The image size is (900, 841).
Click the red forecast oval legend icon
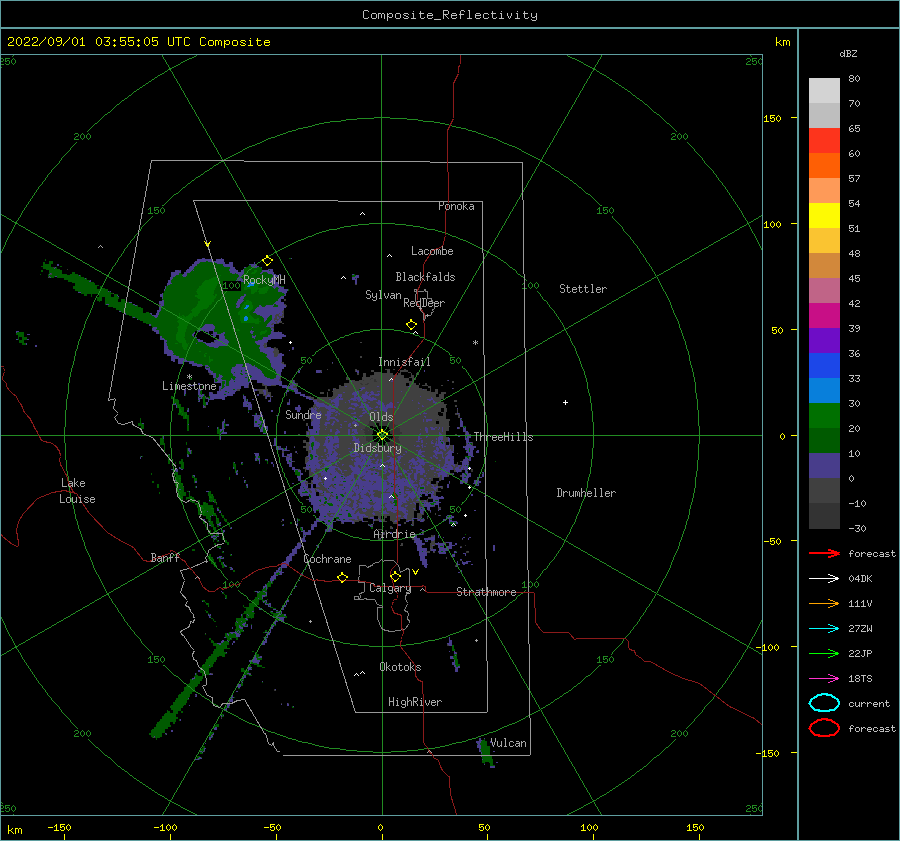(x=824, y=728)
